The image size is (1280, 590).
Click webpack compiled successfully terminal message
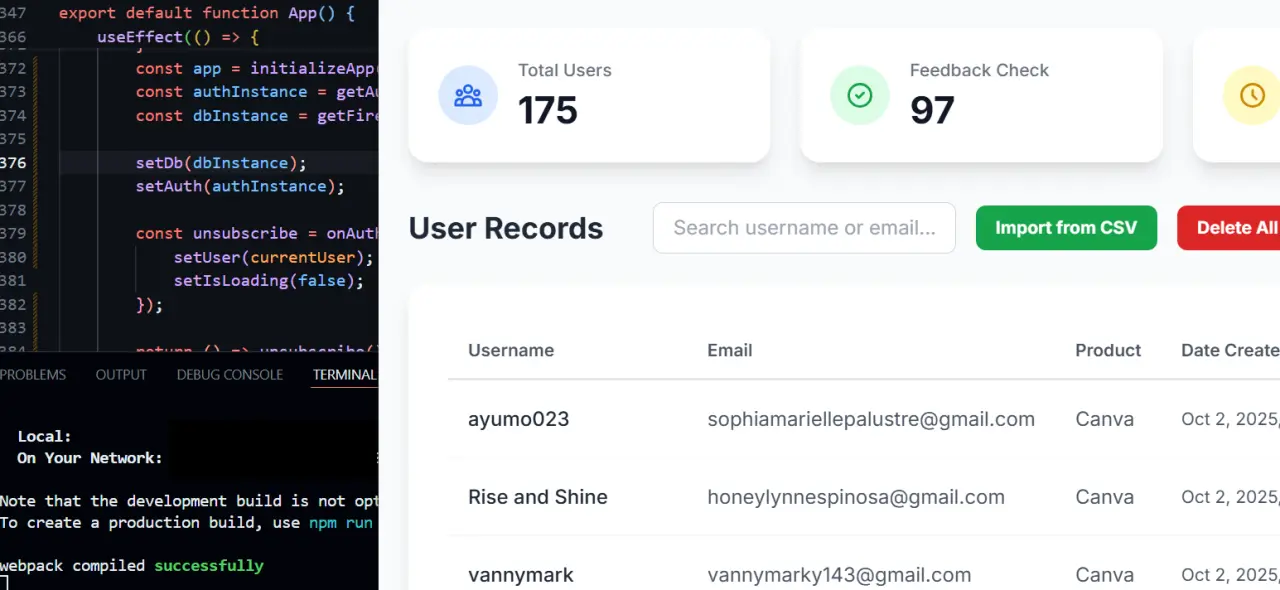(x=132, y=565)
